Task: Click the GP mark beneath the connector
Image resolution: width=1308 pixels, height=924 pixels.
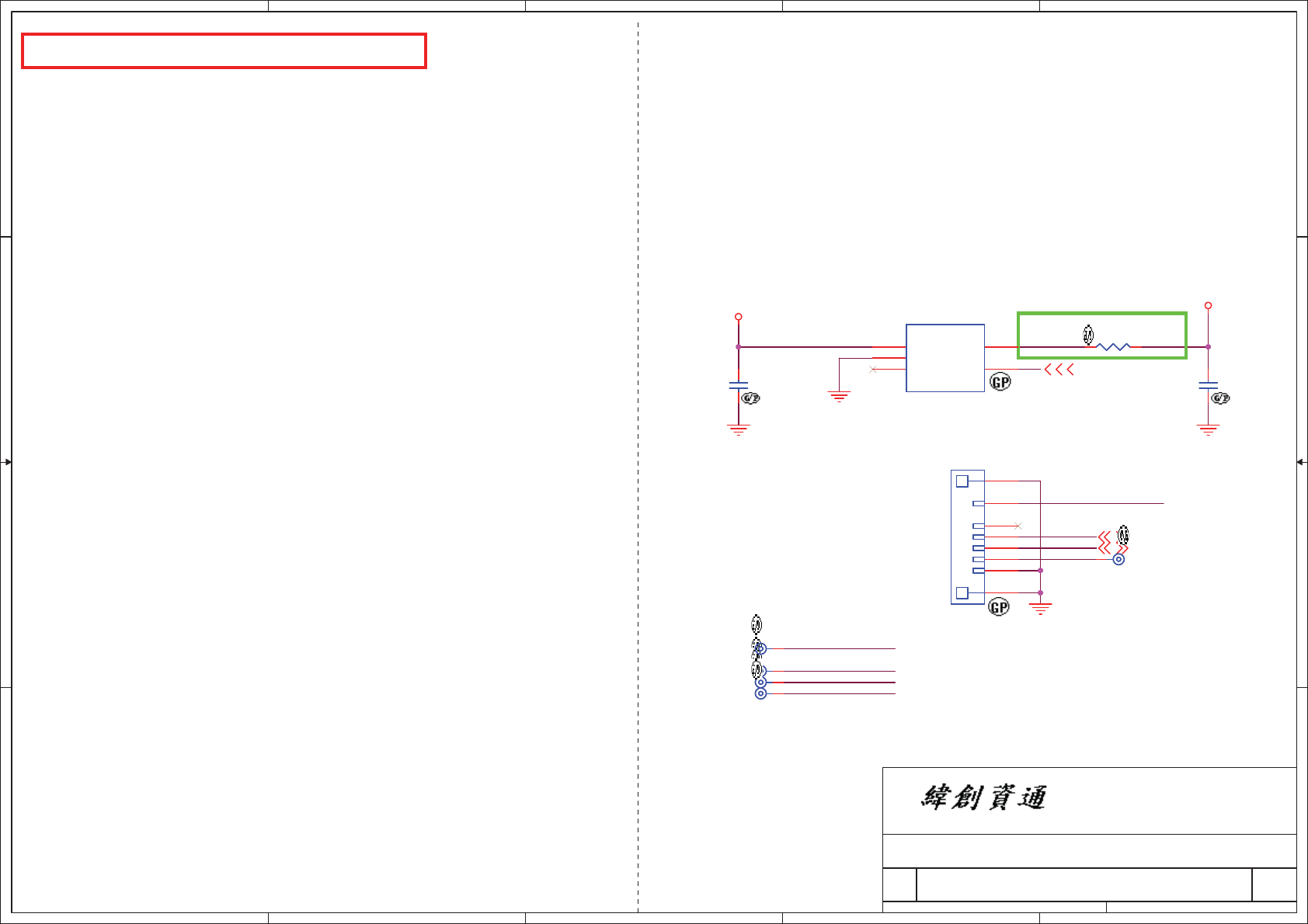Action: (x=999, y=607)
